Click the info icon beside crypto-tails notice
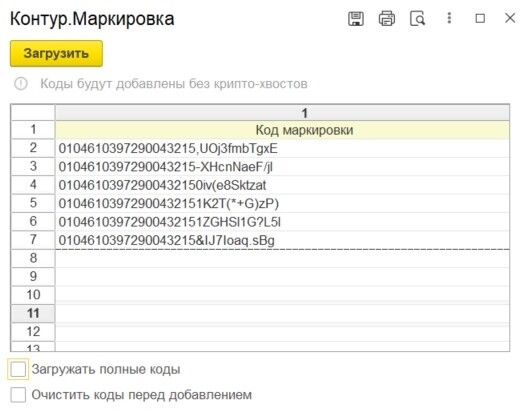The width and height of the screenshot is (528, 414). (x=21, y=84)
